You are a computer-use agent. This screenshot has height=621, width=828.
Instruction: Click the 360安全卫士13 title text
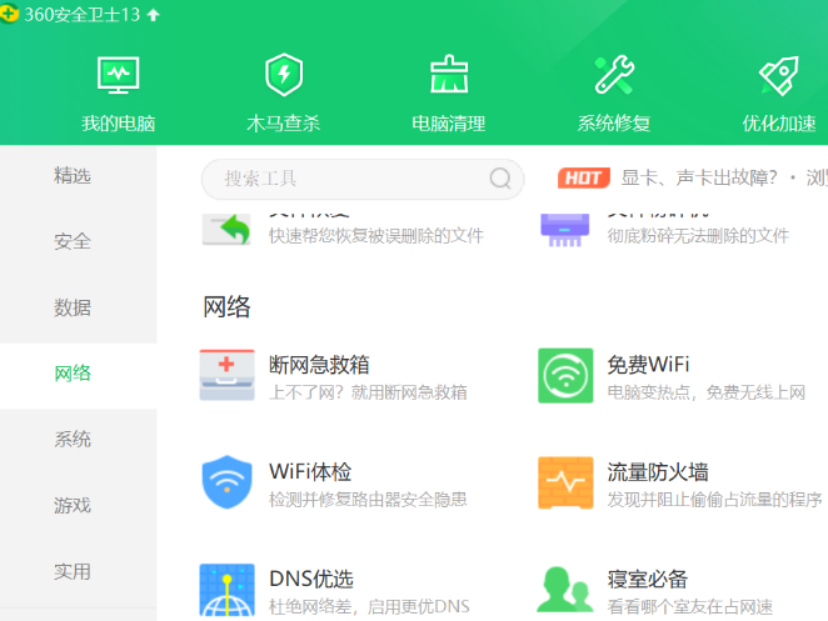pos(82,15)
